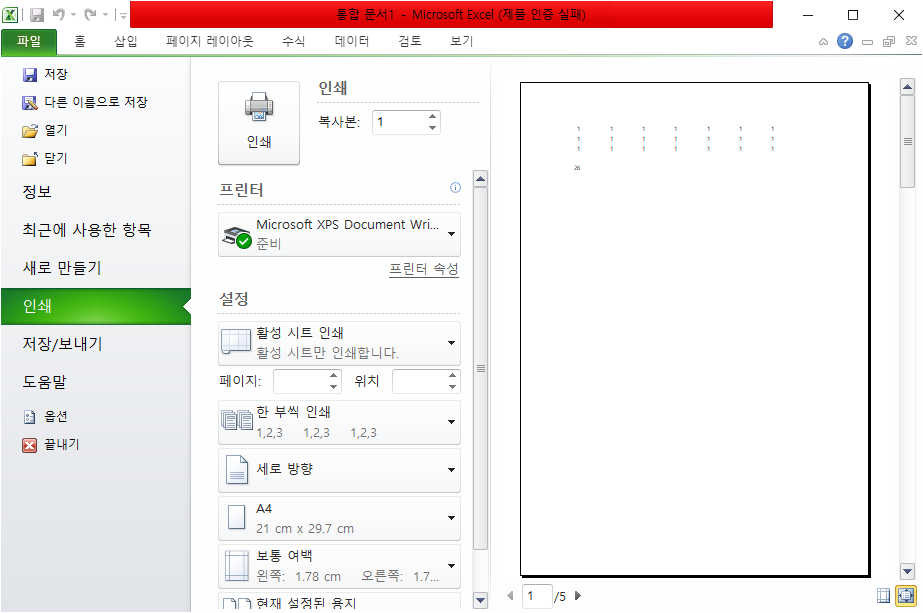Click the settings panel scroll down arrow
The width and height of the screenshot is (923, 613).
480,601
